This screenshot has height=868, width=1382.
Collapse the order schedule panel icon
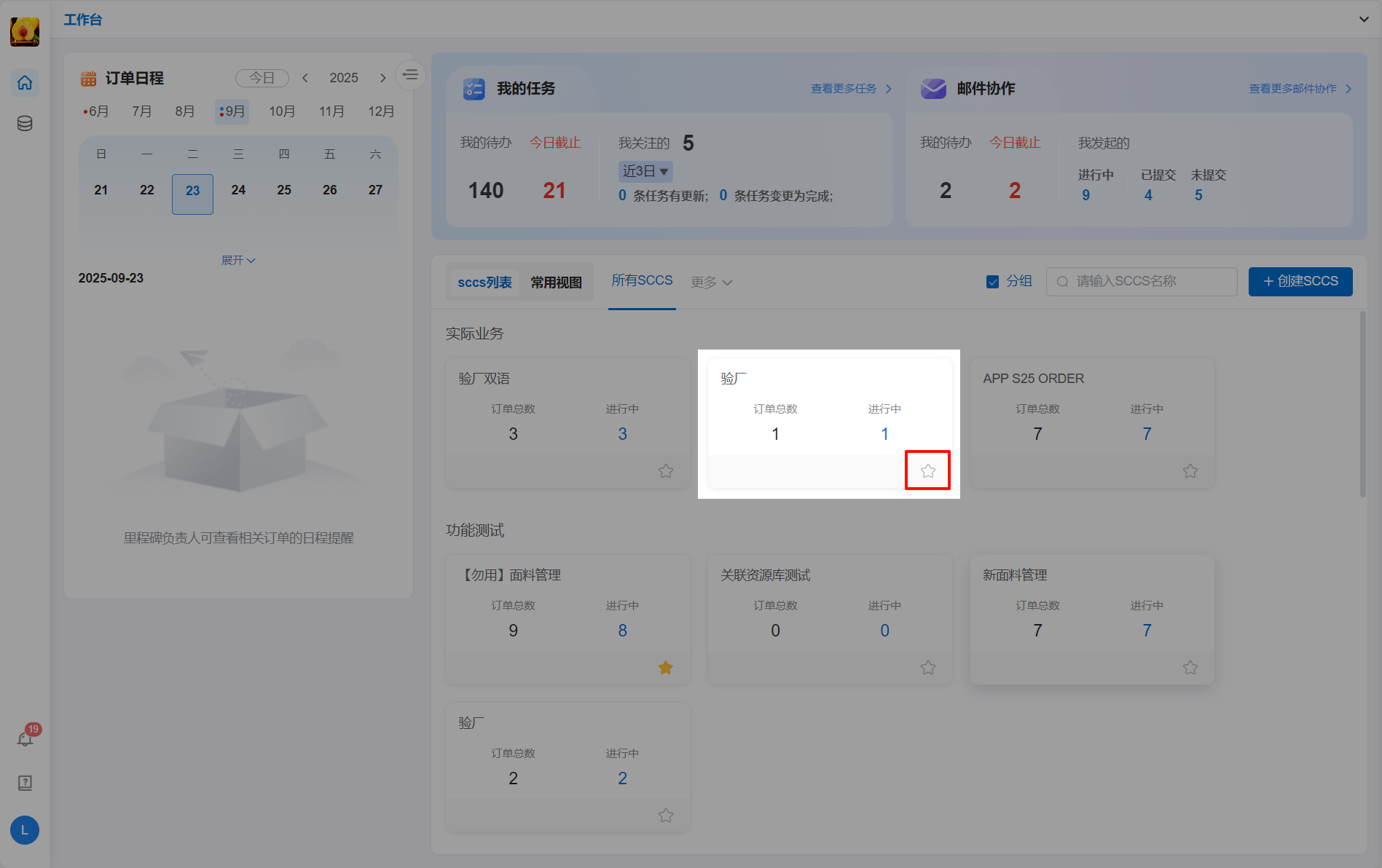(x=411, y=75)
